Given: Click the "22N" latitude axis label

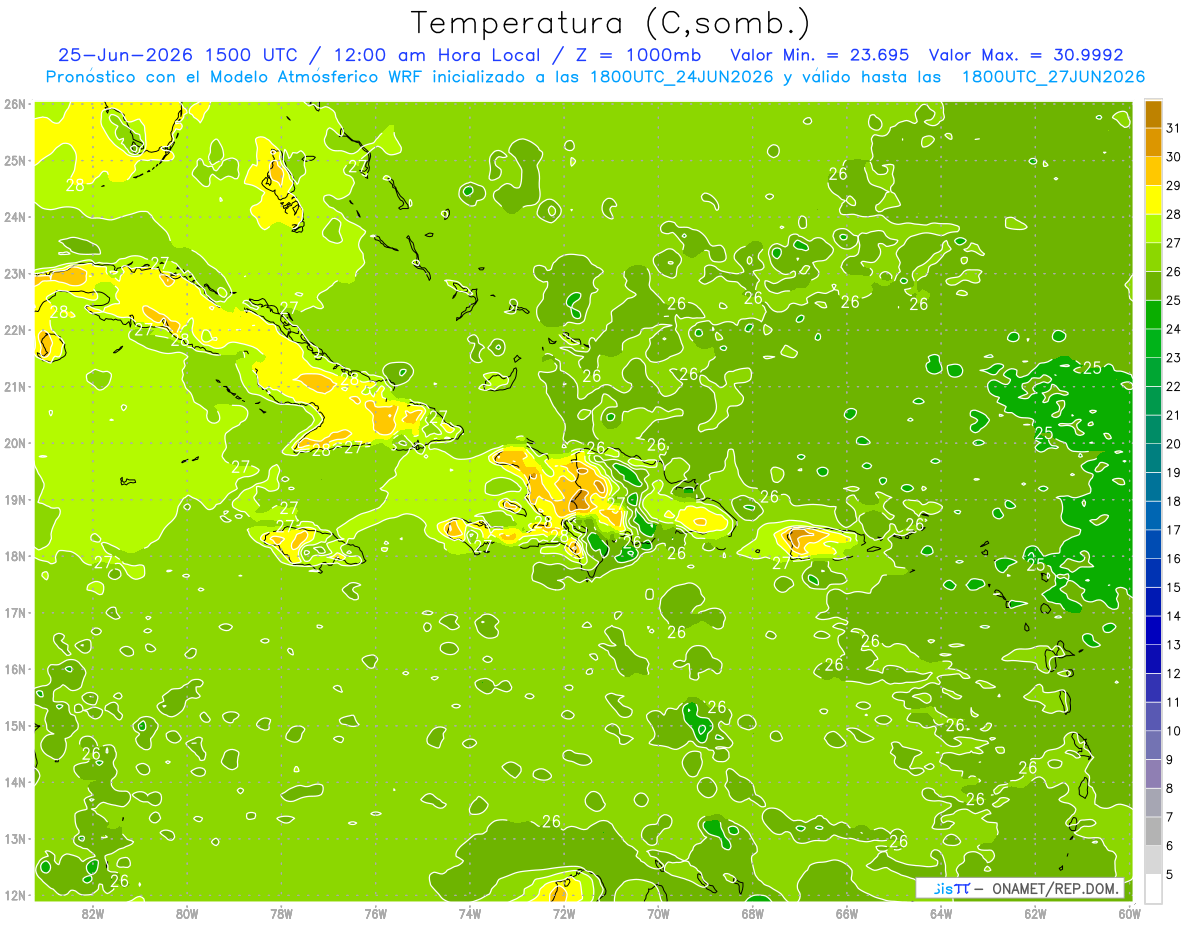Looking at the screenshot, I should 15,330.
